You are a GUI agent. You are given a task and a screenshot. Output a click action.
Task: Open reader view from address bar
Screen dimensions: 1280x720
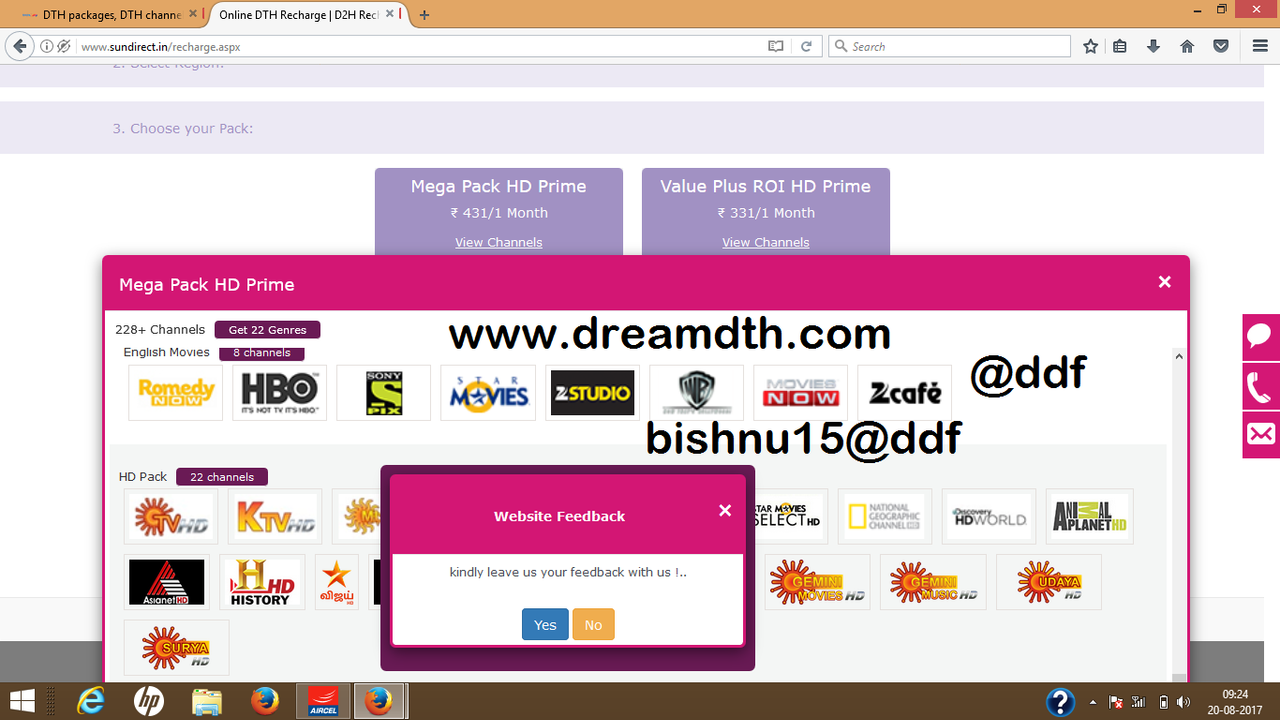click(775, 46)
